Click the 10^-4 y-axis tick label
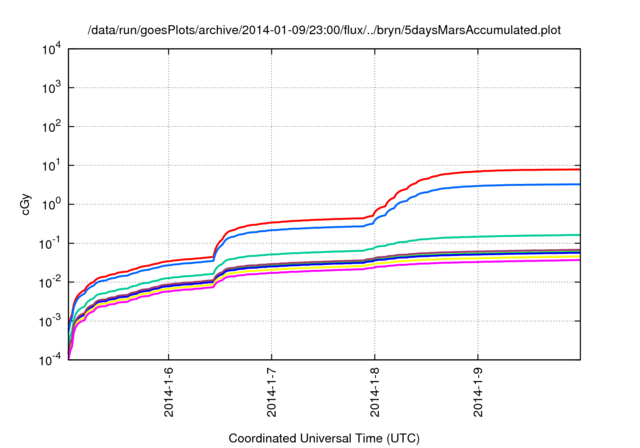The width and height of the screenshot is (640, 448). [50, 359]
